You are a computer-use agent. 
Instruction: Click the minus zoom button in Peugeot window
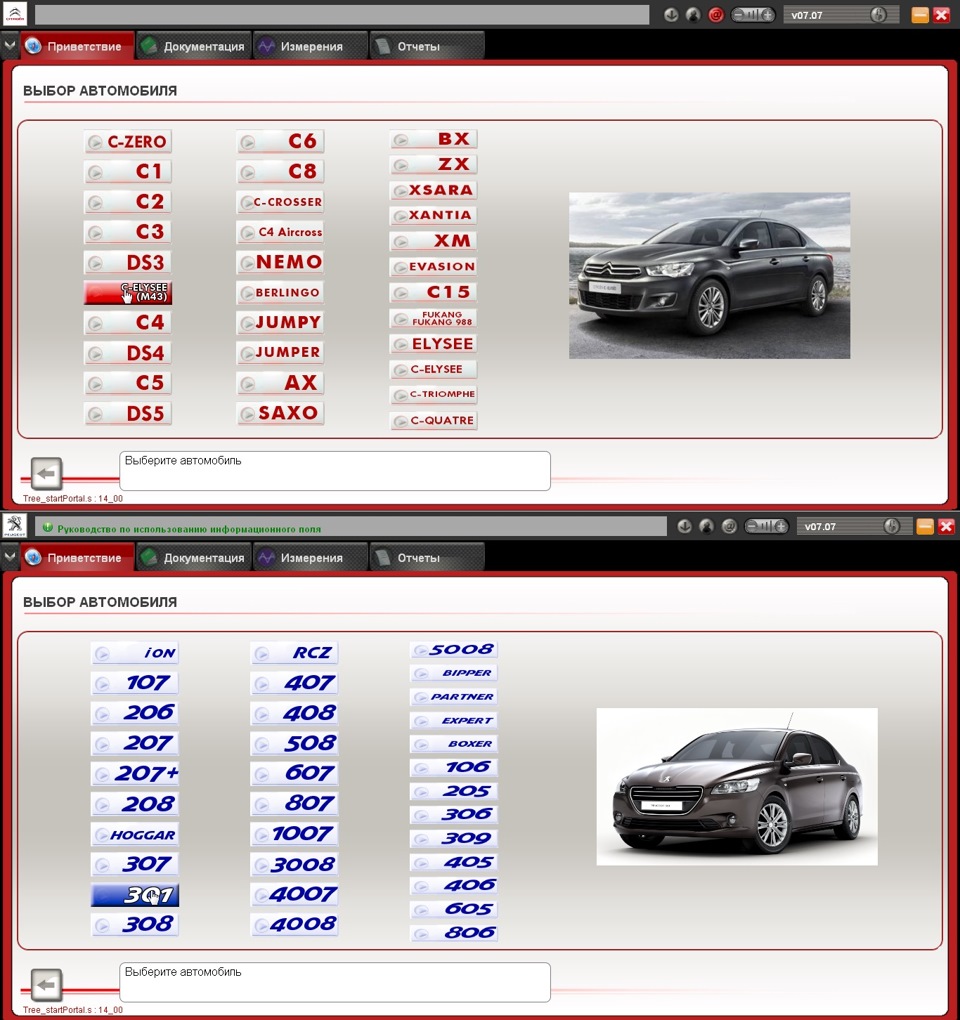pos(753,526)
